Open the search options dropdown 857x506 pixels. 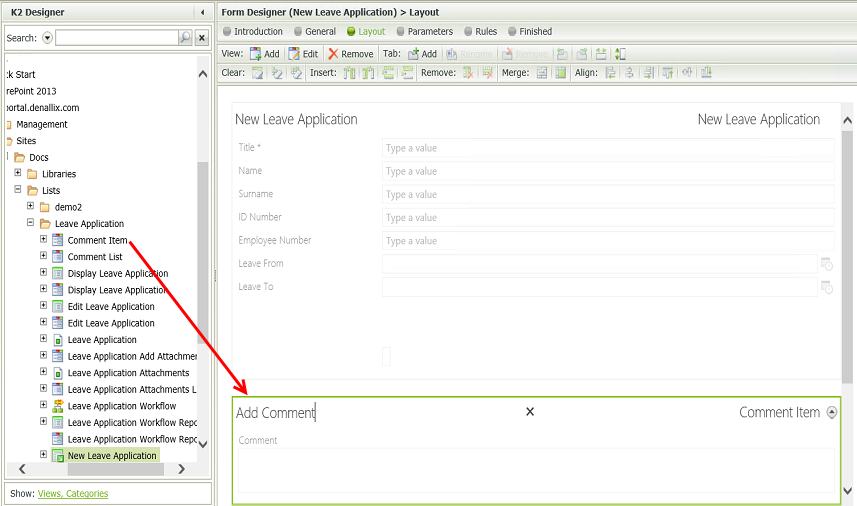[48, 38]
